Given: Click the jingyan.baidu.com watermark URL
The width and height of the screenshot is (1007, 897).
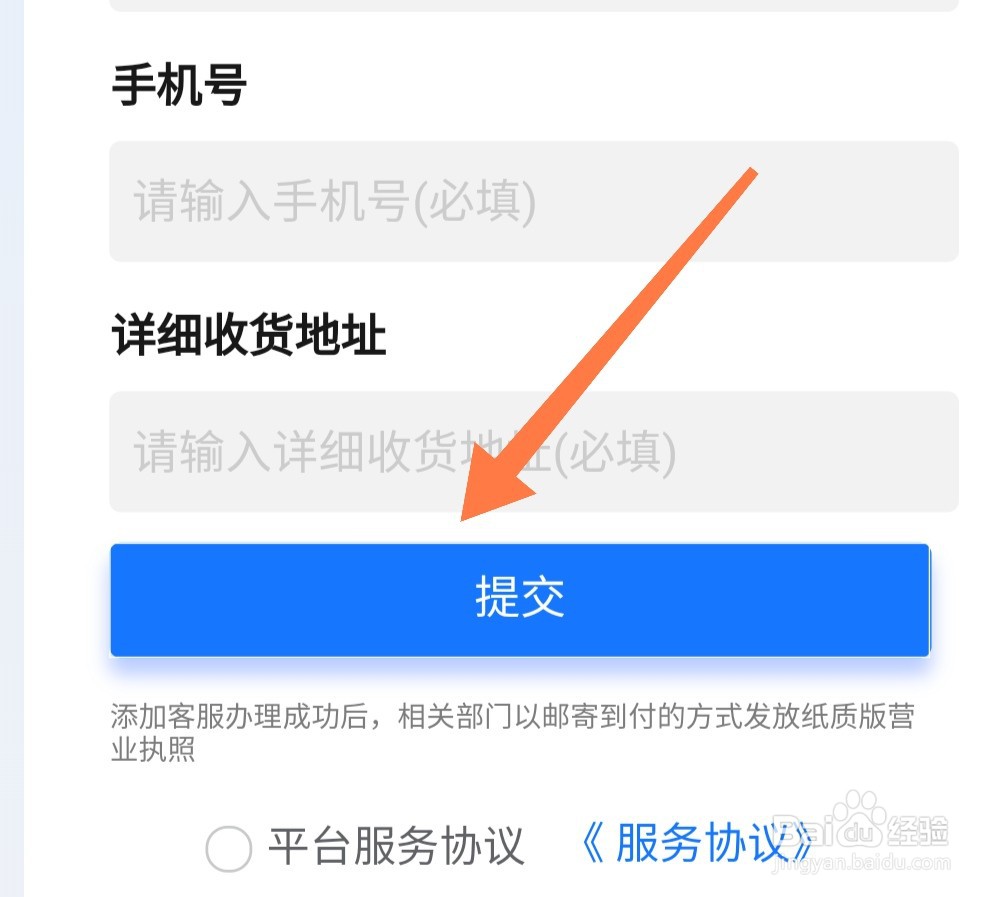Looking at the screenshot, I should (861, 864).
